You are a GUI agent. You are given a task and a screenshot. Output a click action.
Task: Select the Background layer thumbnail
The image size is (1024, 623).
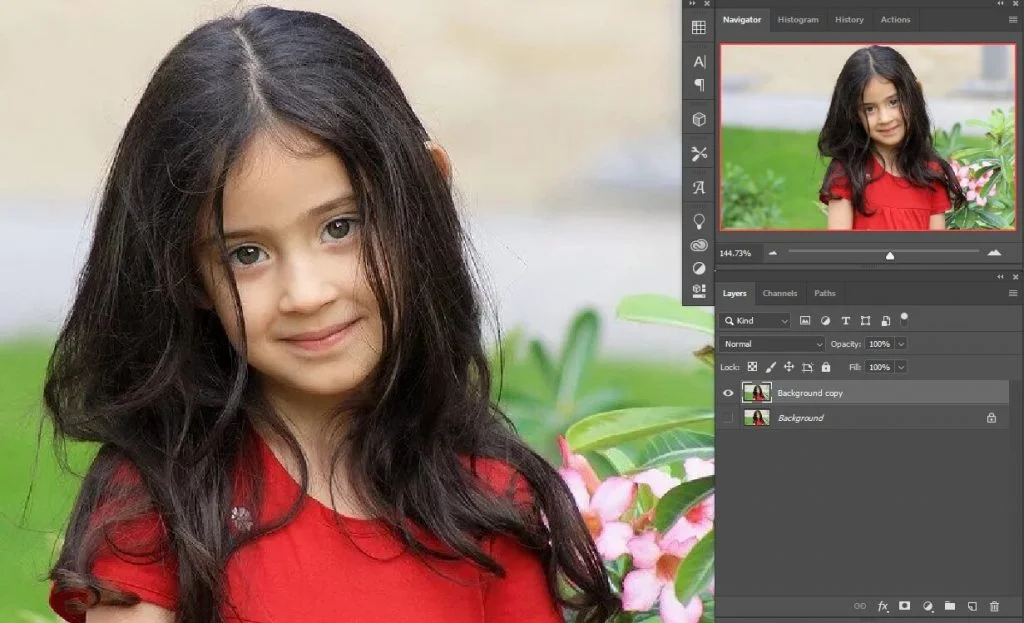(x=757, y=418)
